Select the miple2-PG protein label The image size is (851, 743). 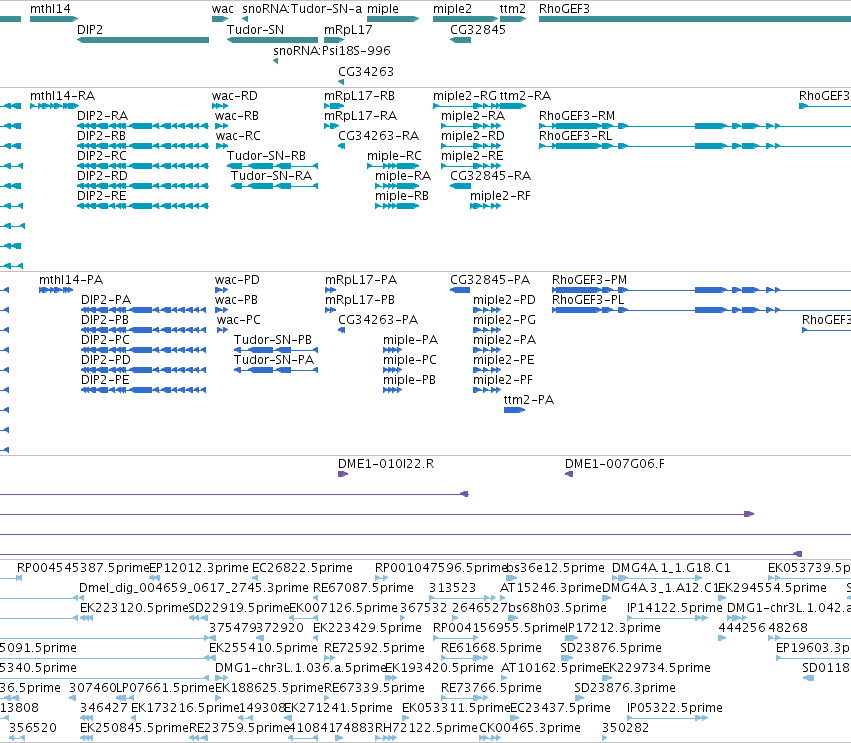point(504,320)
